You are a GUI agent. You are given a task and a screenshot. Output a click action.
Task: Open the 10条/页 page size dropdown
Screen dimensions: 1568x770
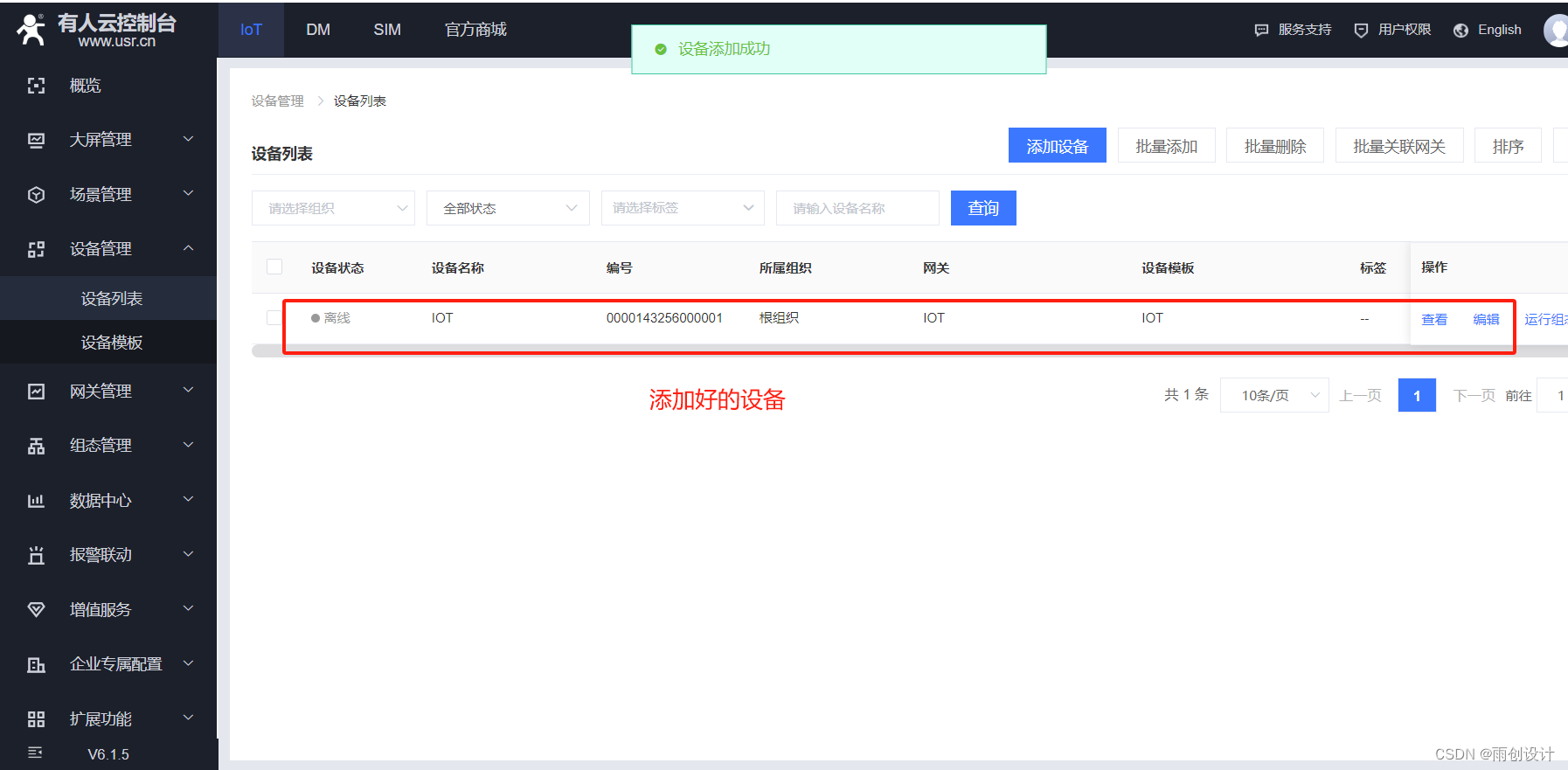tap(1274, 395)
